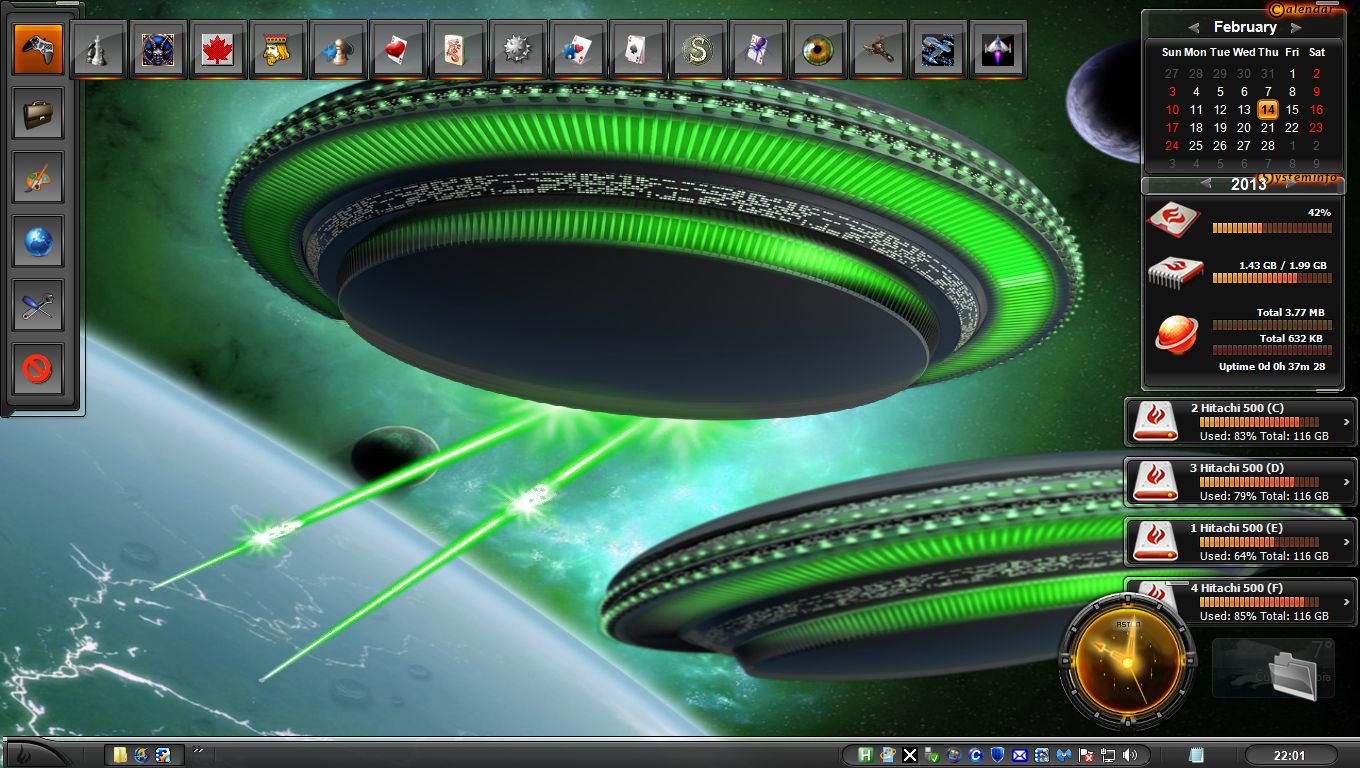The image size is (1360, 768).
Task: Click the red prohibited sign sidebar button
Action: tap(39, 370)
